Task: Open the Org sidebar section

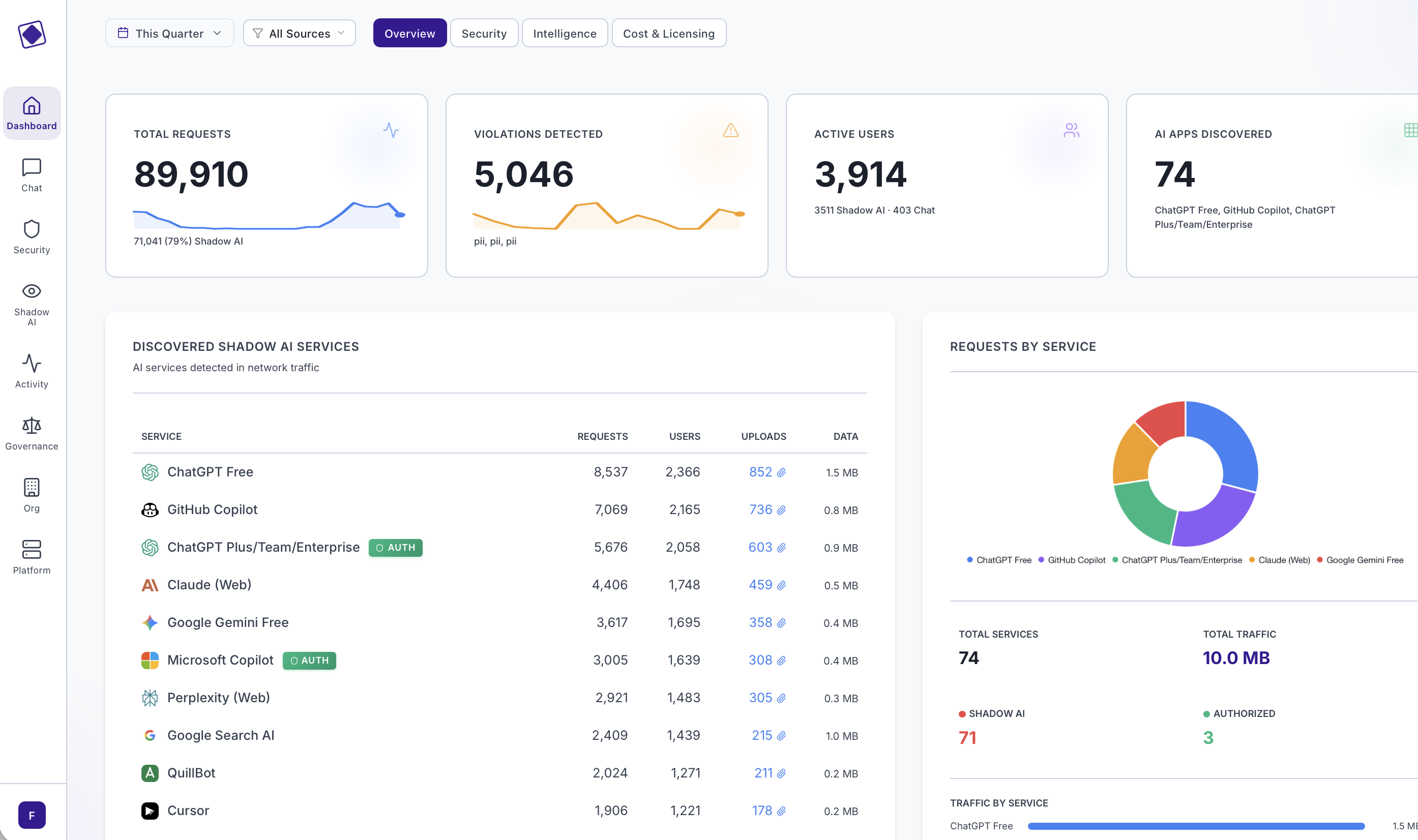Action: (x=32, y=495)
